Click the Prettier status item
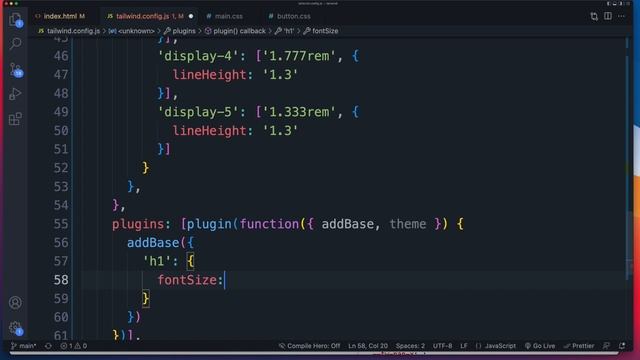640x360 pixels. click(x=579, y=346)
